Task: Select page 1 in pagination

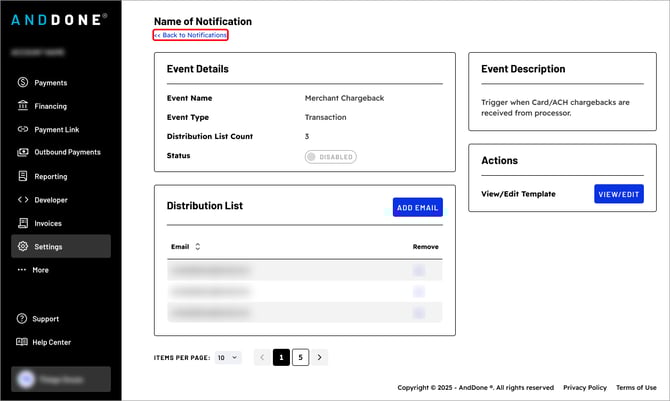Action: pyautogui.click(x=281, y=357)
